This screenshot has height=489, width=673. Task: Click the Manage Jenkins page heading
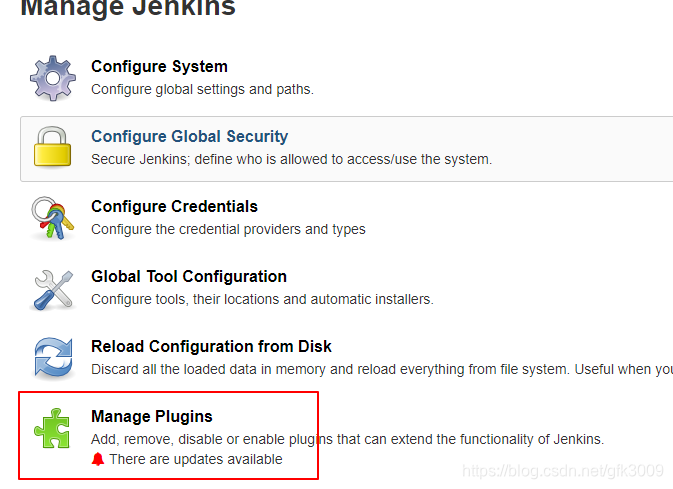128,8
